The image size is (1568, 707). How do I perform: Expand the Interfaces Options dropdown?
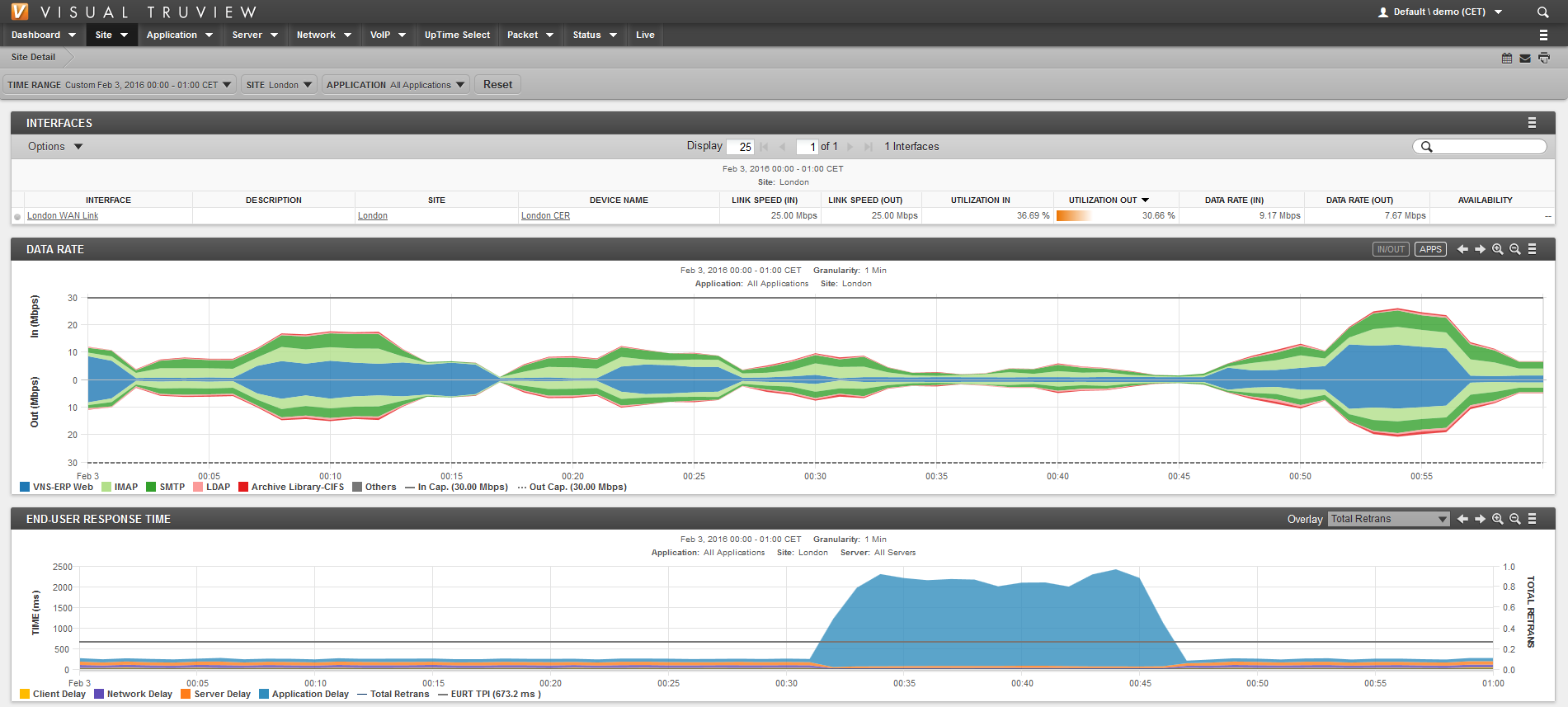click(x=55, y=147)
